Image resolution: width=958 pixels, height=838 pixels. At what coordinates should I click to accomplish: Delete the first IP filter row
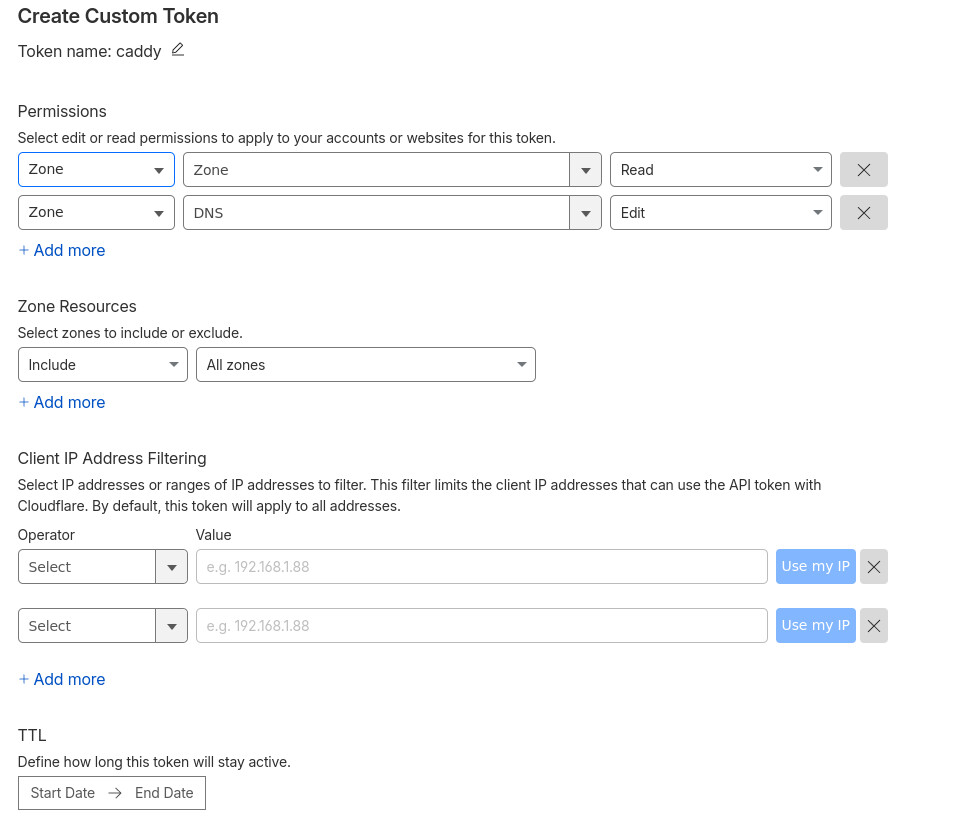873,567
